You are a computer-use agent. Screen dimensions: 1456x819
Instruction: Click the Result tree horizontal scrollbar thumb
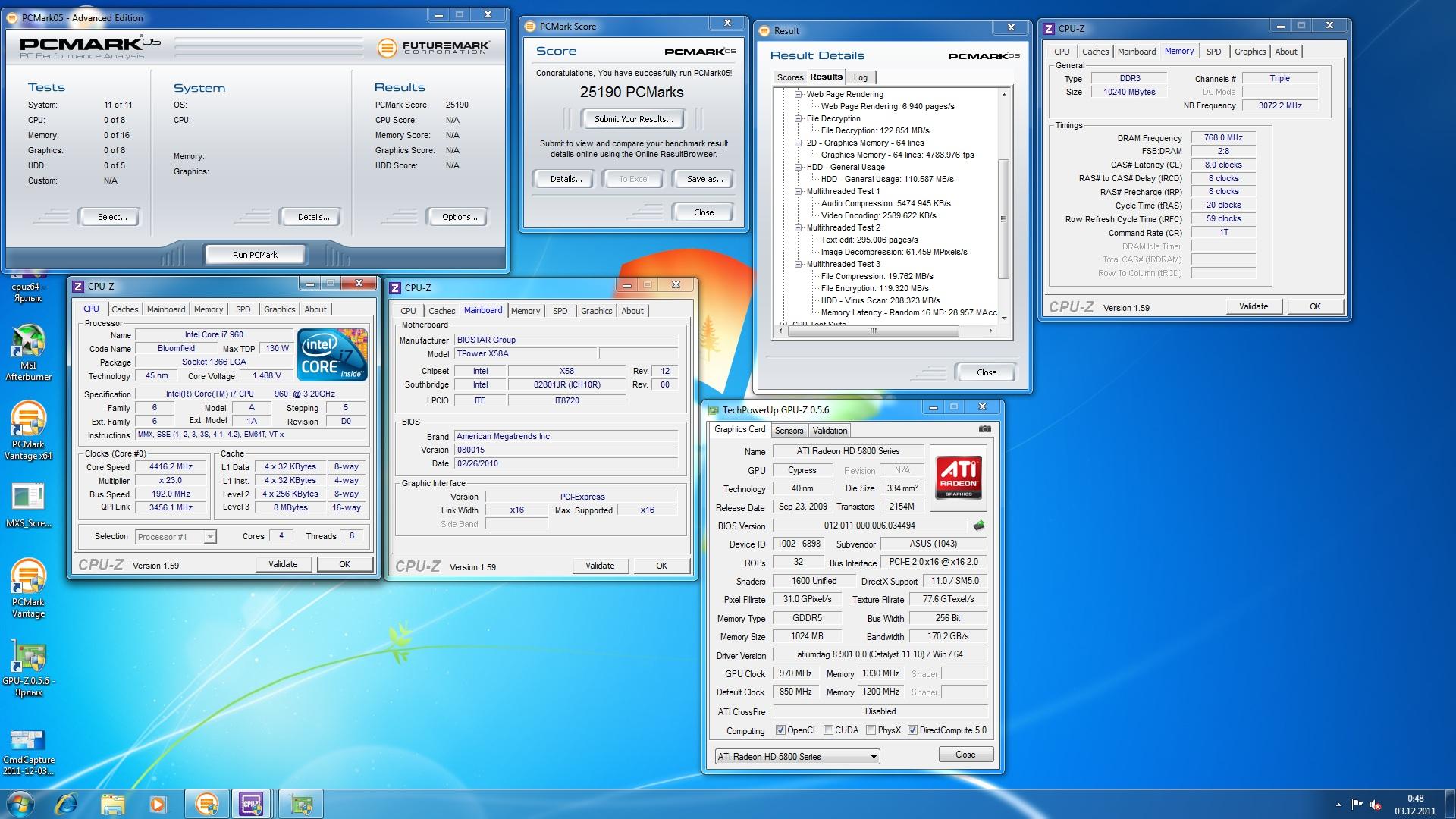[872, 331]
